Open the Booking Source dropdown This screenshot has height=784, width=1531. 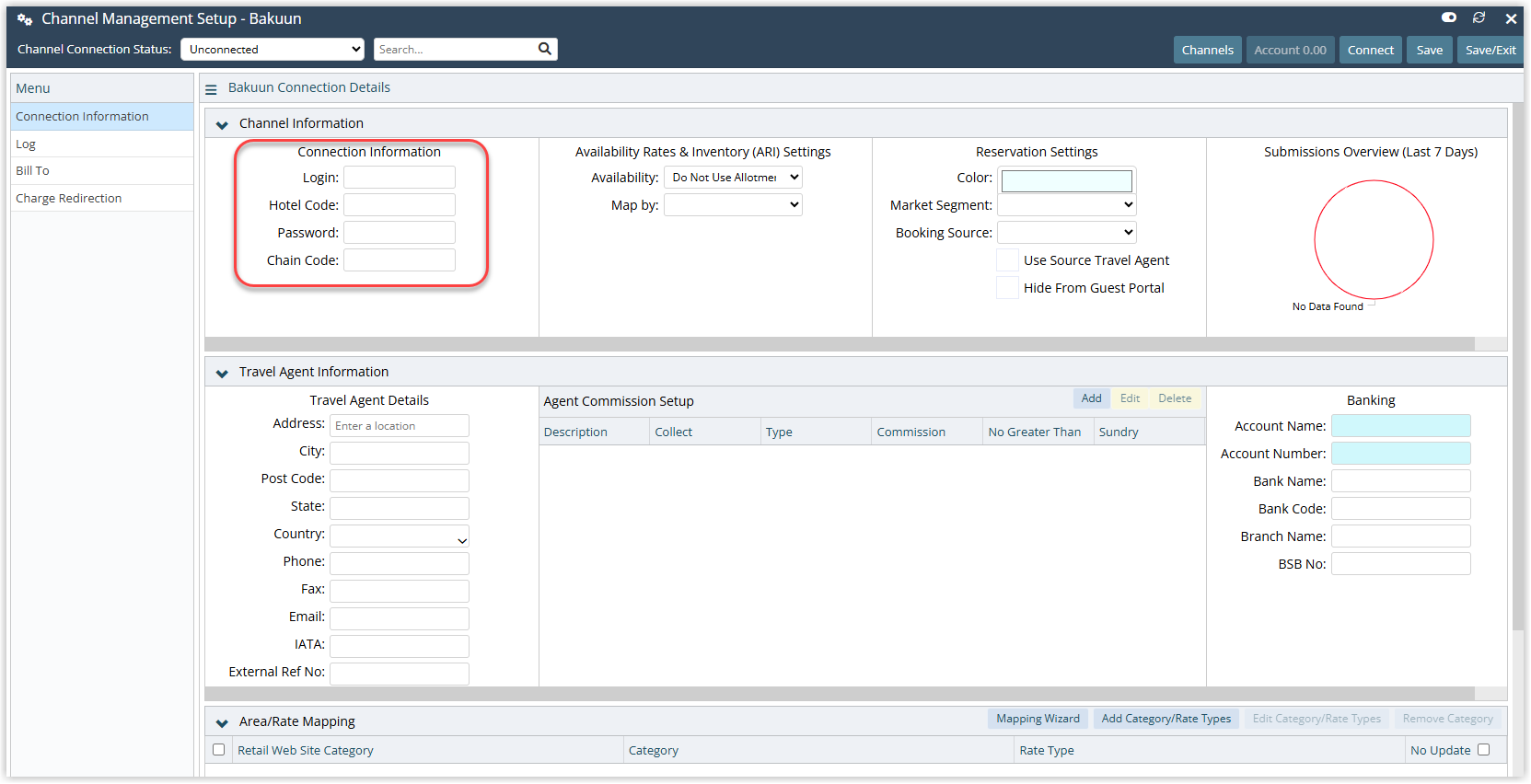point(1067,233)
